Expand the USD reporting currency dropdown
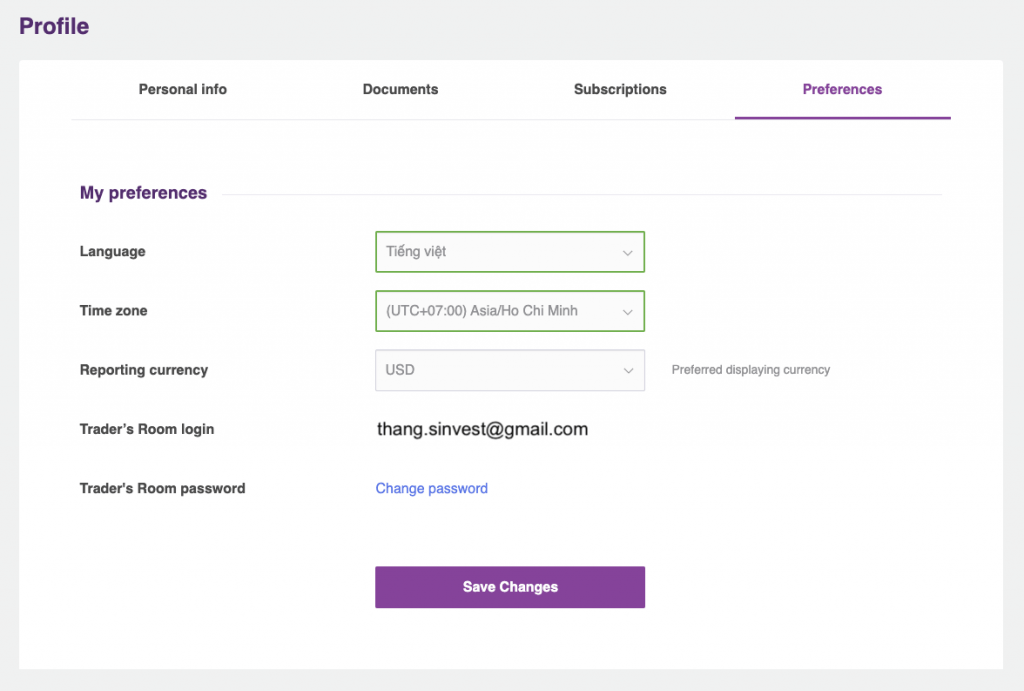 (x=510, y=370)
